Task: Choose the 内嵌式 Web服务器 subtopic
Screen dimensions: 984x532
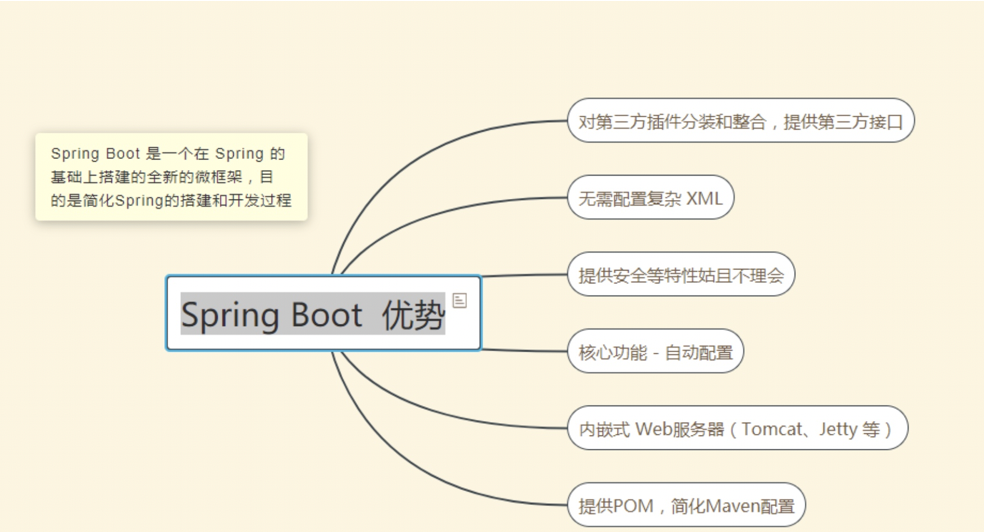Action: [737, 428]
